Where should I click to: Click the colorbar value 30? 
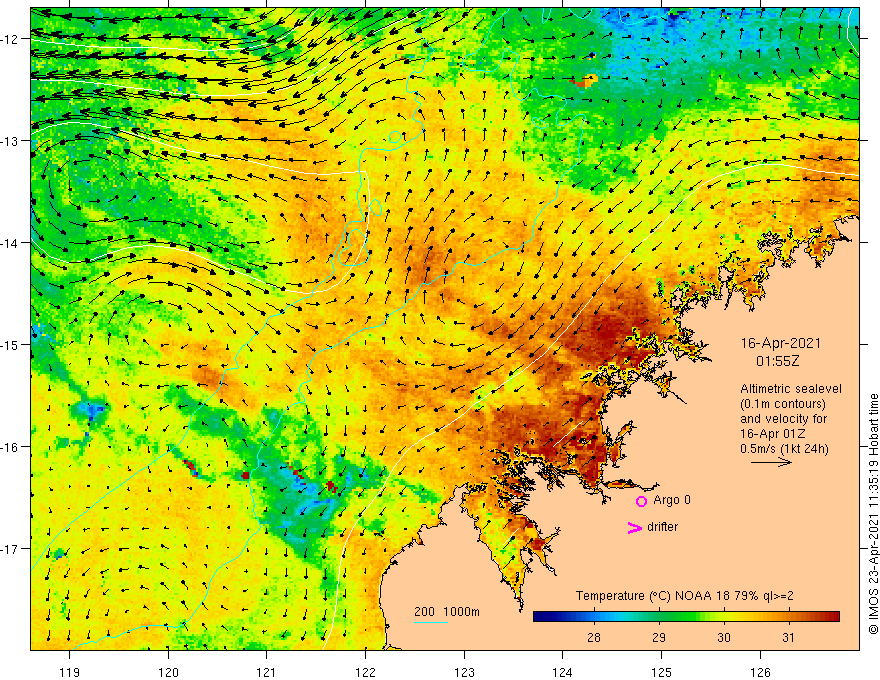724,637
